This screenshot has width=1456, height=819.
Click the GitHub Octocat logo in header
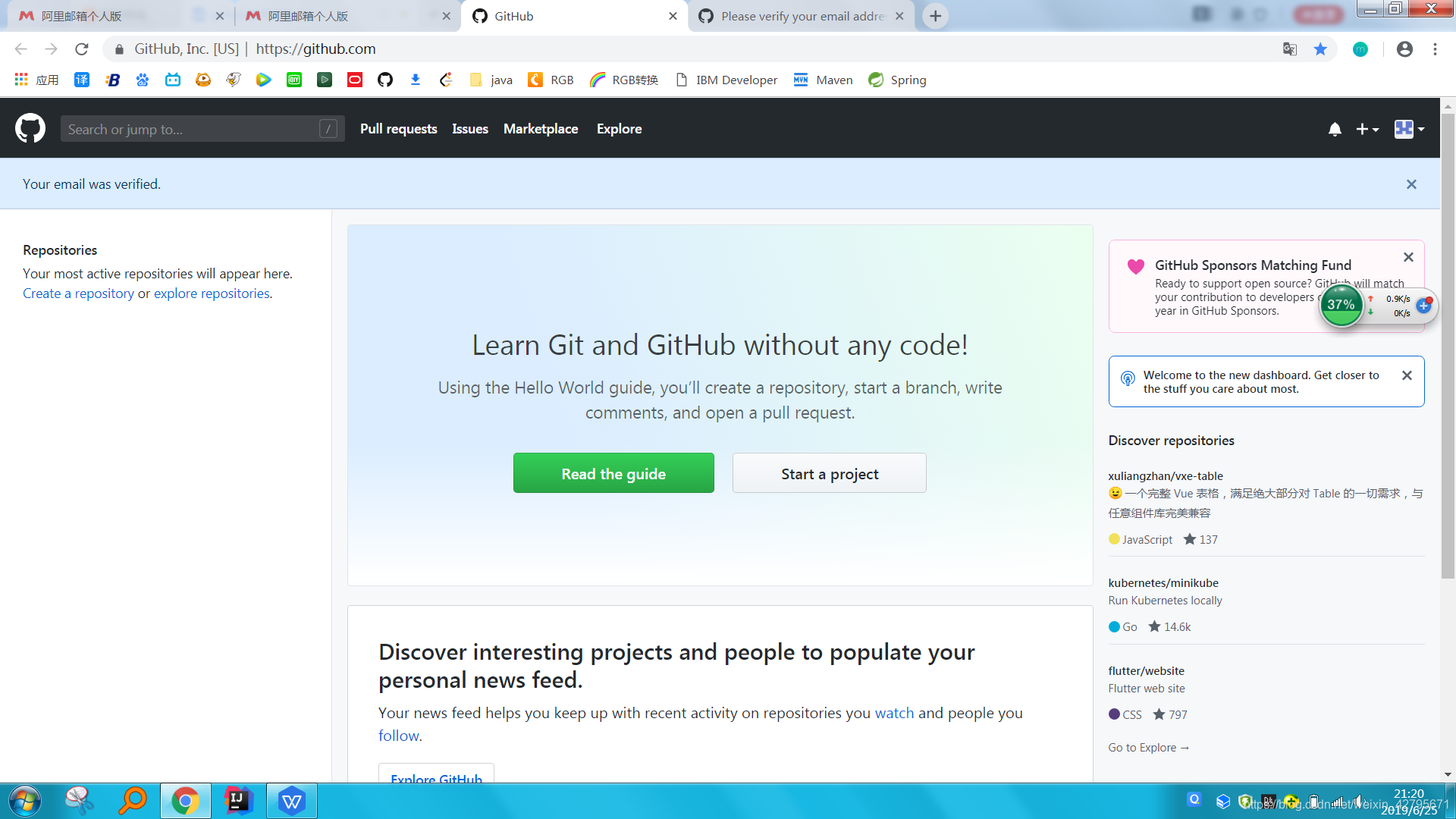[x=30, y=129]
